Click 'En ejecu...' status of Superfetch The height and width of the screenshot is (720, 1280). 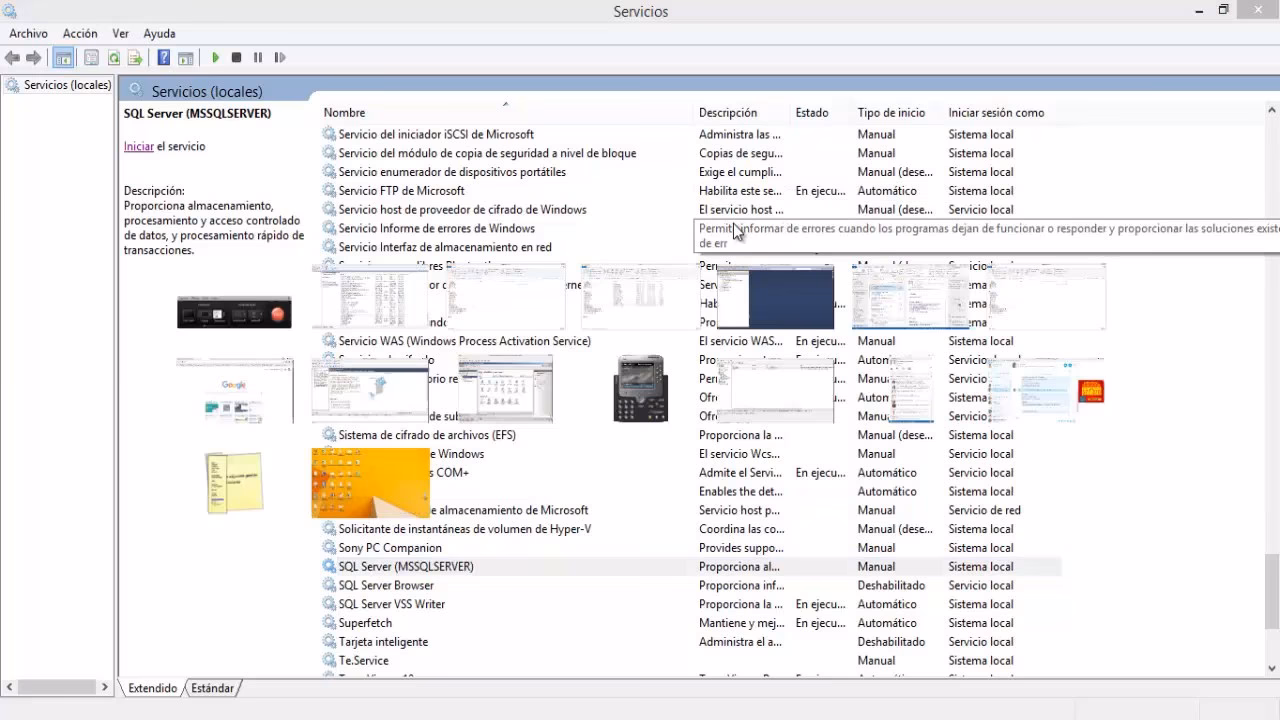(x=820, y=624)
